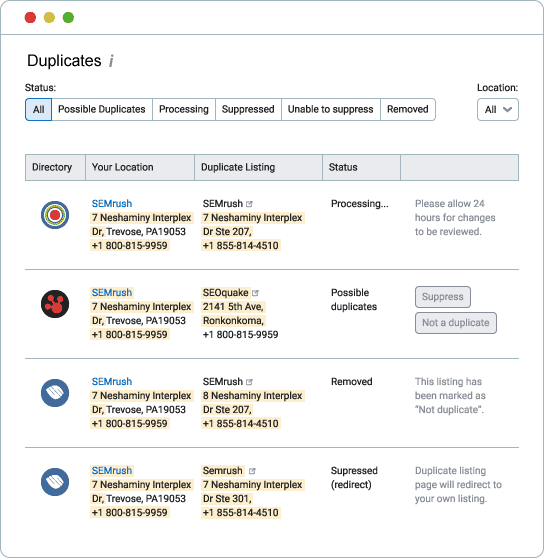Click the yellow minimize window button
544x558 pixels.
49,17
